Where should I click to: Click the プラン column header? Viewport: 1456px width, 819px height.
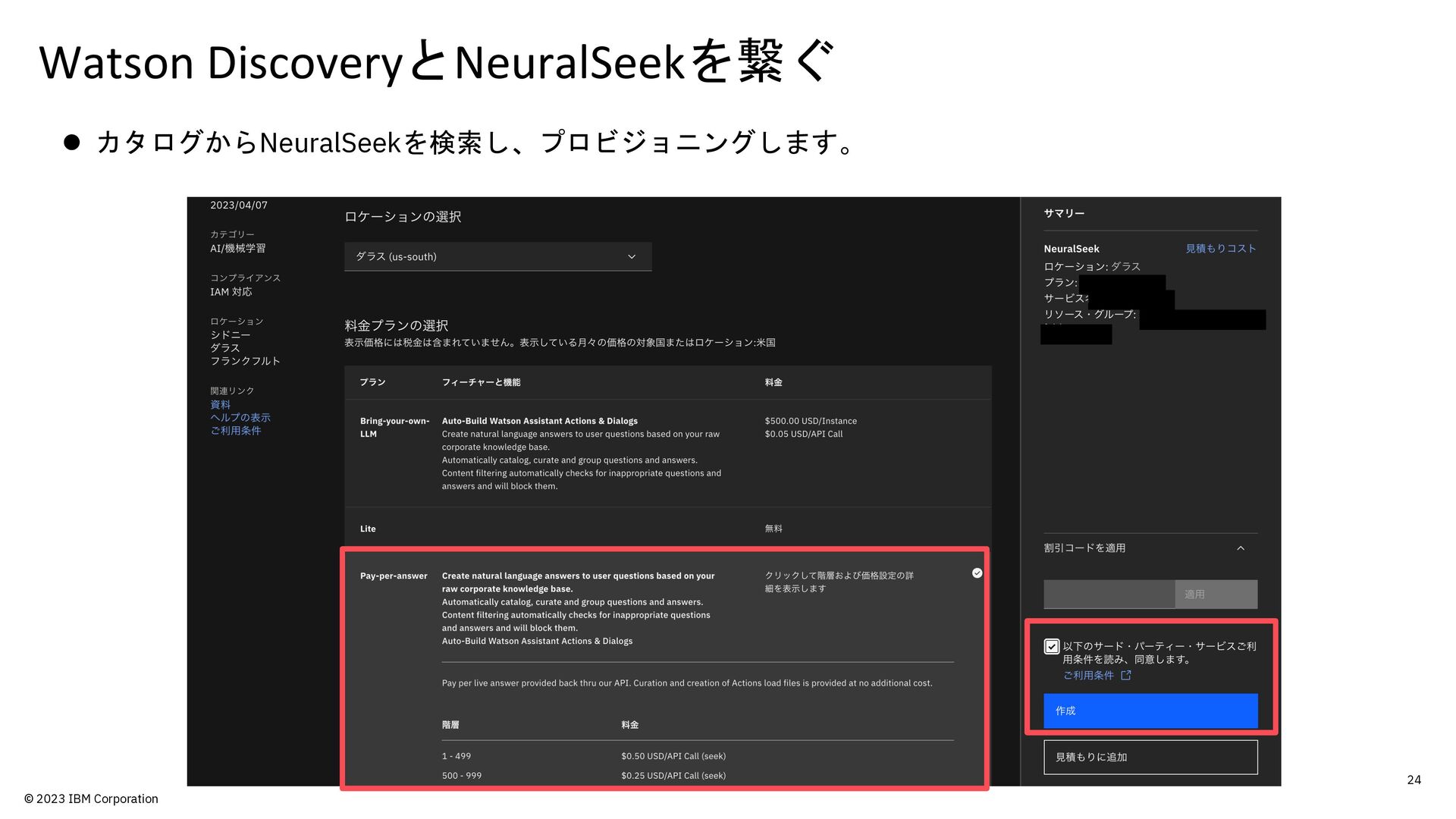372,382
